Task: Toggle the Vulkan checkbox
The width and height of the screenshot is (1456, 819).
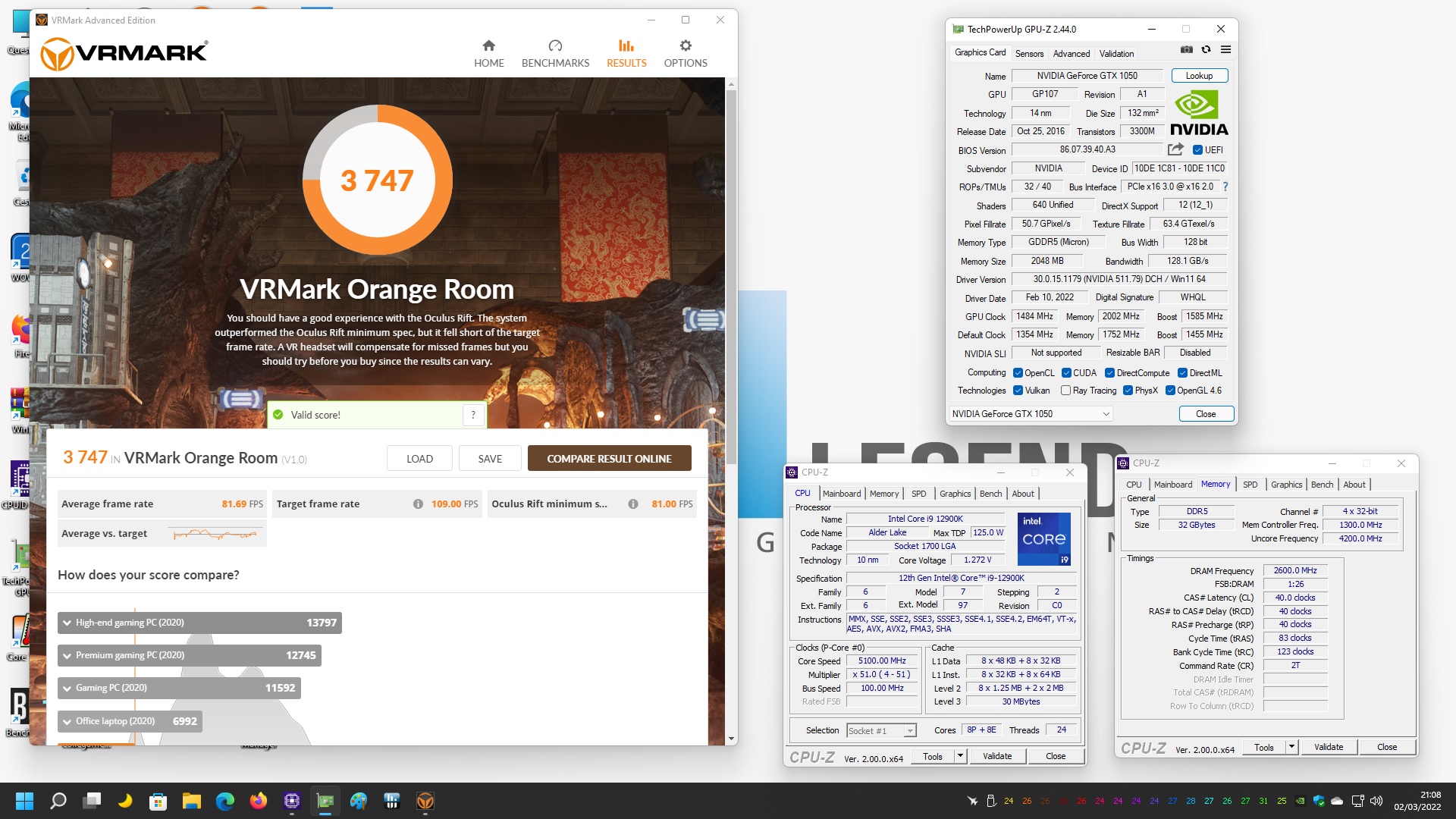Action: coord(1018,391)
